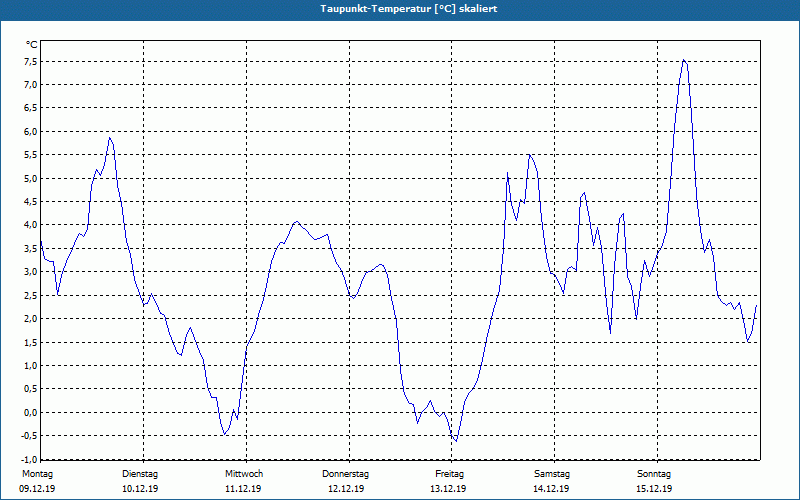
Task: Click the 5,5 y-axis value
Action: 31,155
